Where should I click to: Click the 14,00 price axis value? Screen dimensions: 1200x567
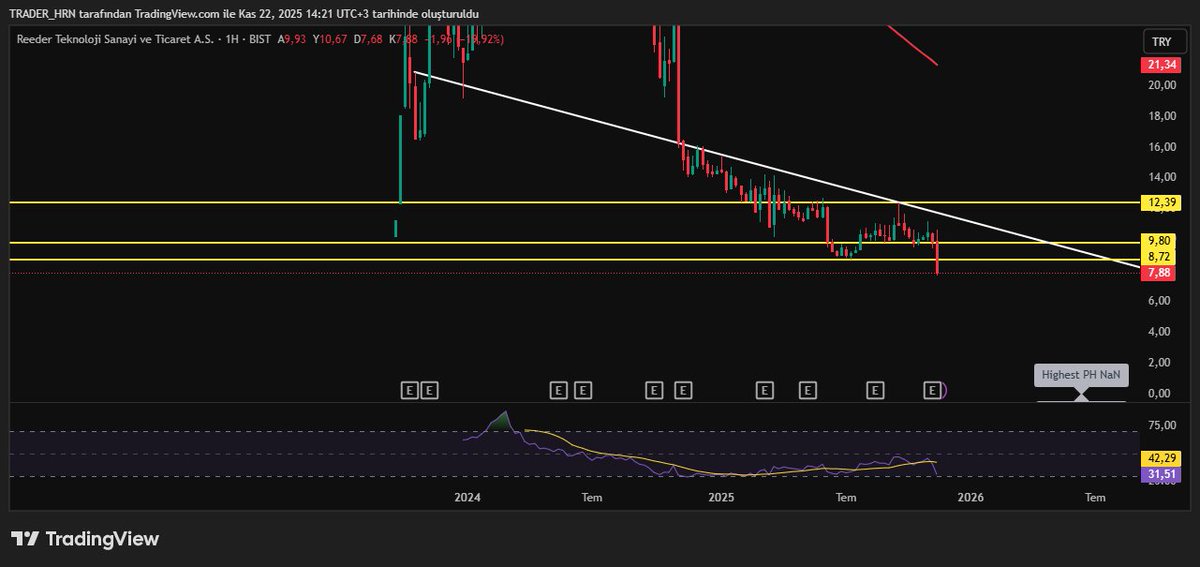pos(1161,178)
